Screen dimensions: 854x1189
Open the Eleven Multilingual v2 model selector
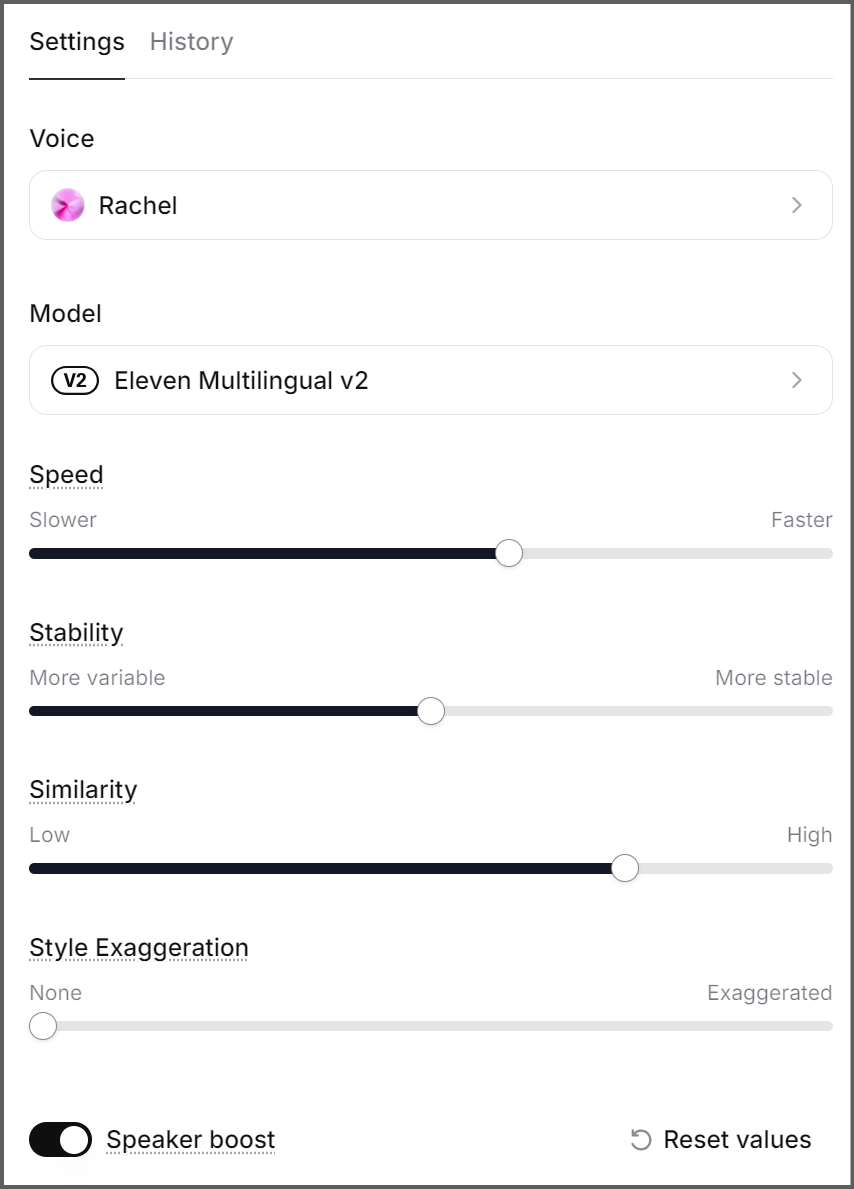point(431,380)
